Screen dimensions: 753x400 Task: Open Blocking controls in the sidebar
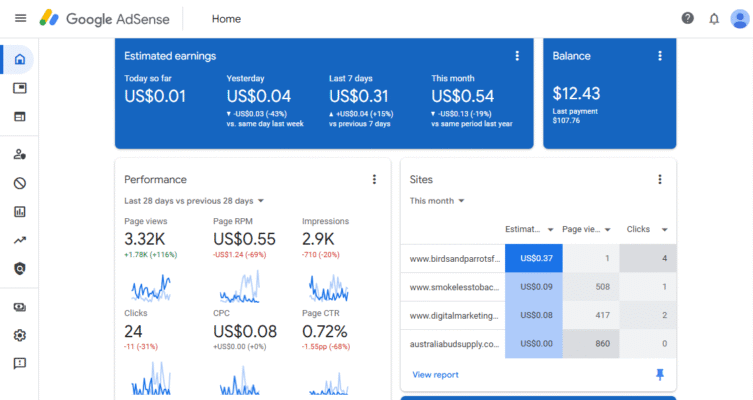point(20,183)
